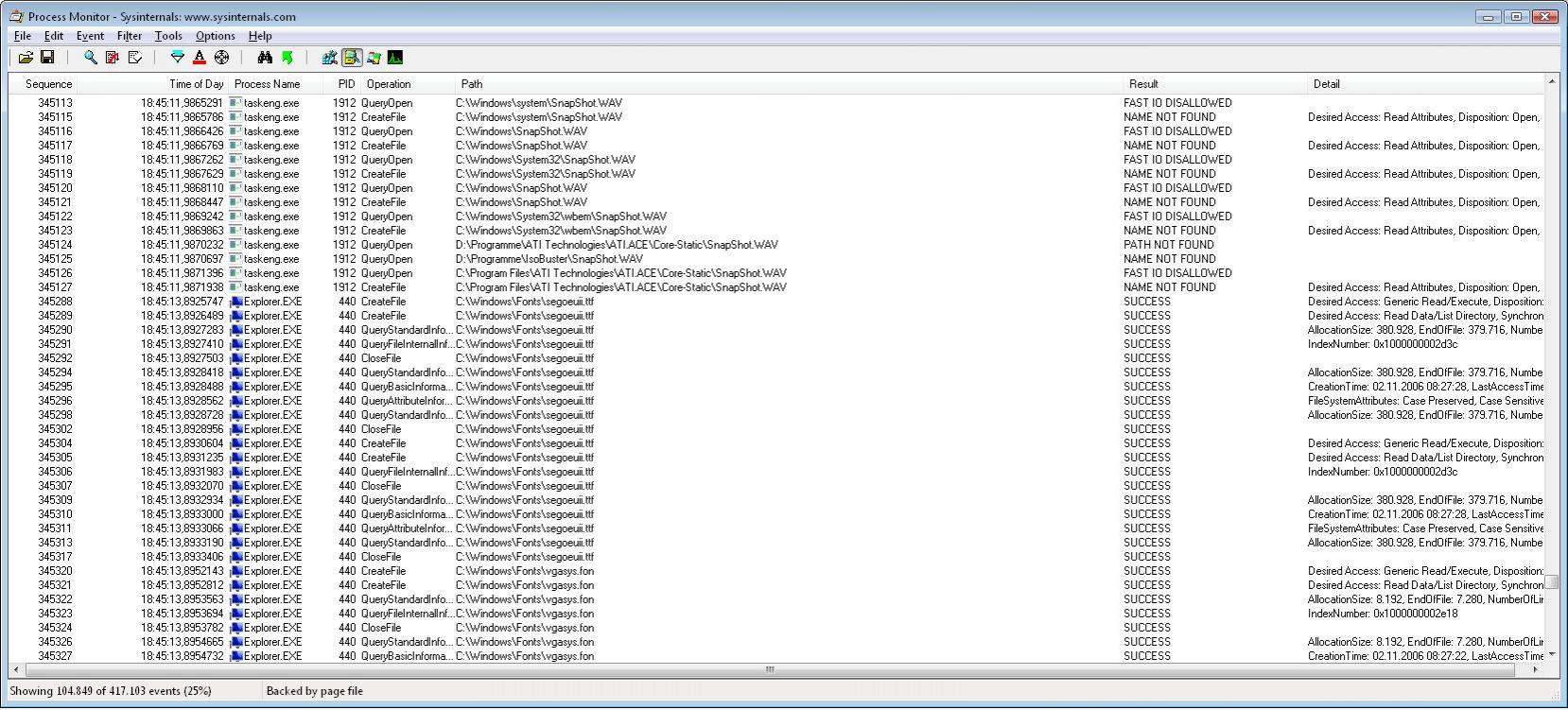
Task: Click vgasys.fon path in row 345324
Action: [525, 628]
